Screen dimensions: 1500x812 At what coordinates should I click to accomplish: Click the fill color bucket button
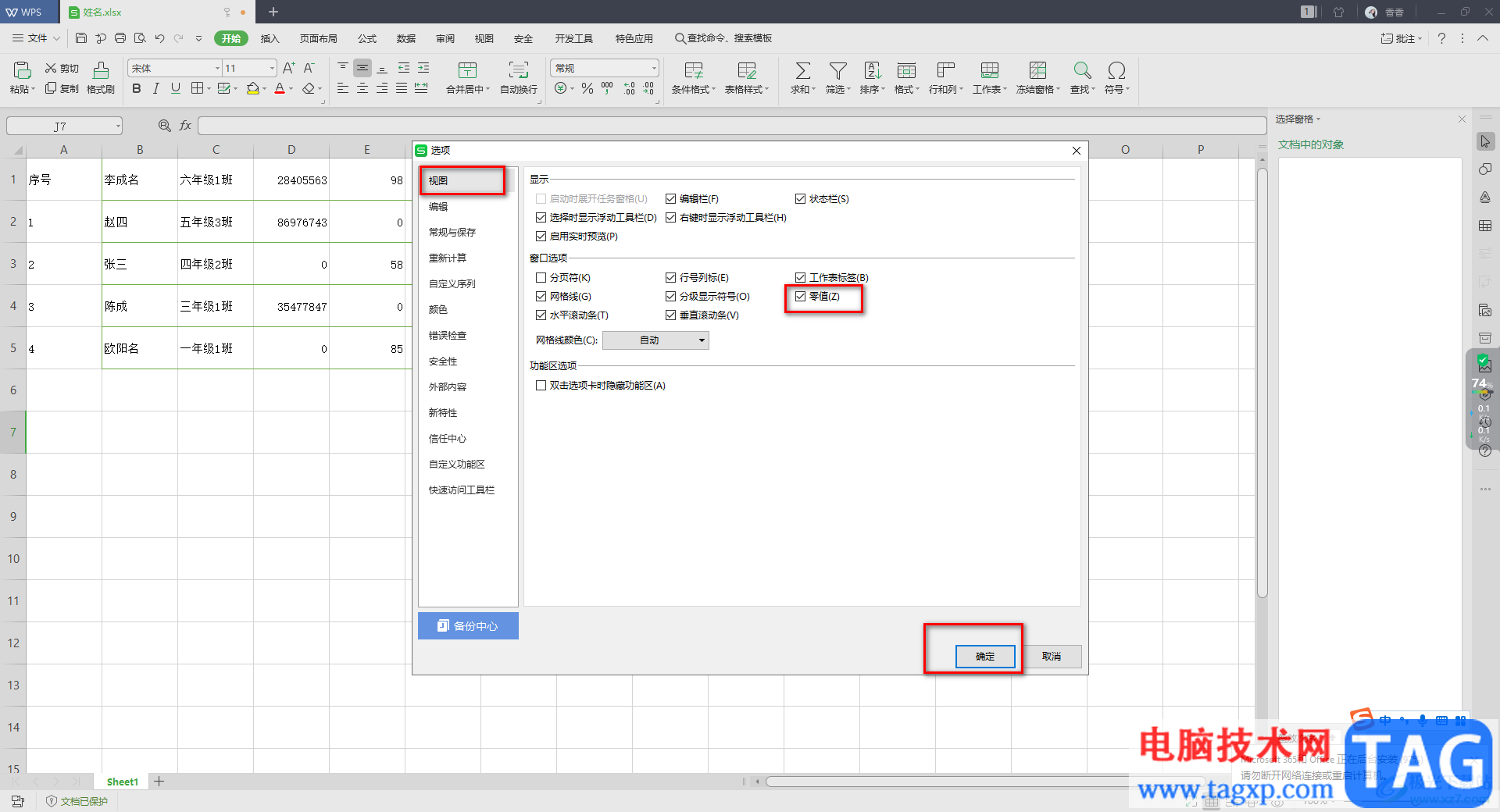click(252, 88)
